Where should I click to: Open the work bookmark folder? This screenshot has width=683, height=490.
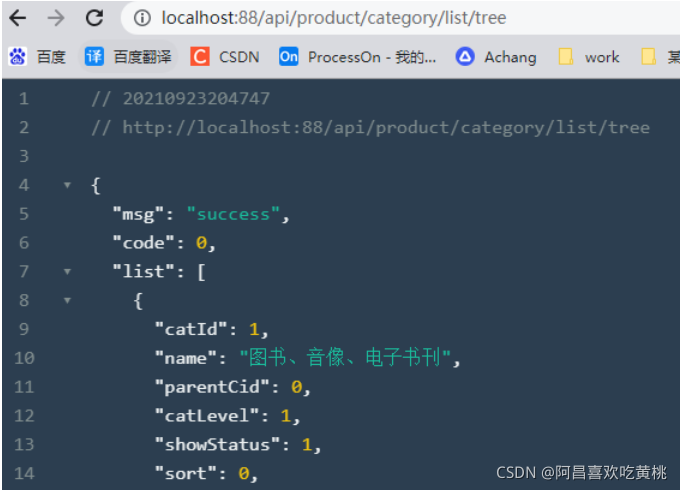pos(589,57)
